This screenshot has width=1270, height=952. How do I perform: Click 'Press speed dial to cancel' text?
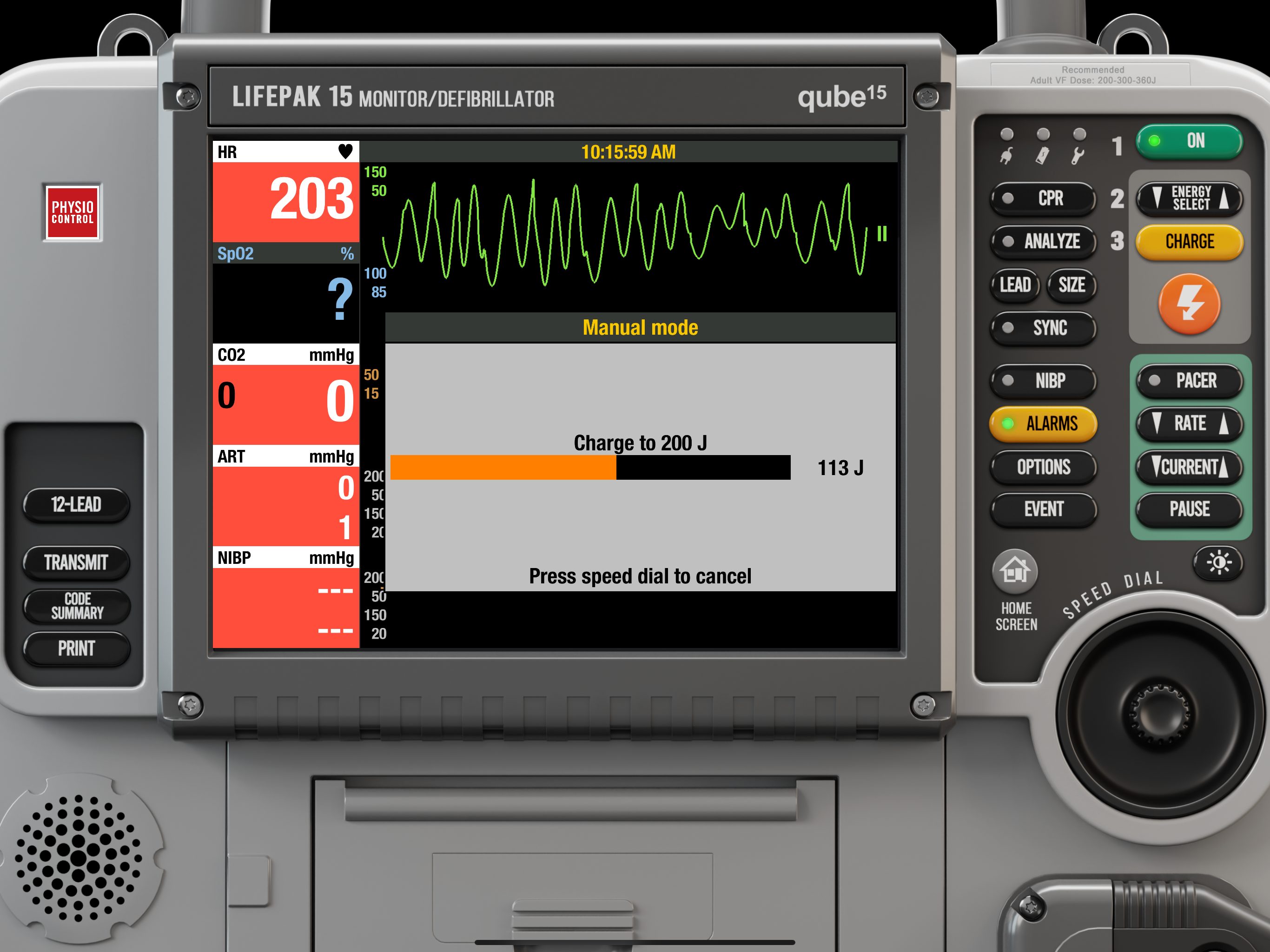[x=640, y=576]
